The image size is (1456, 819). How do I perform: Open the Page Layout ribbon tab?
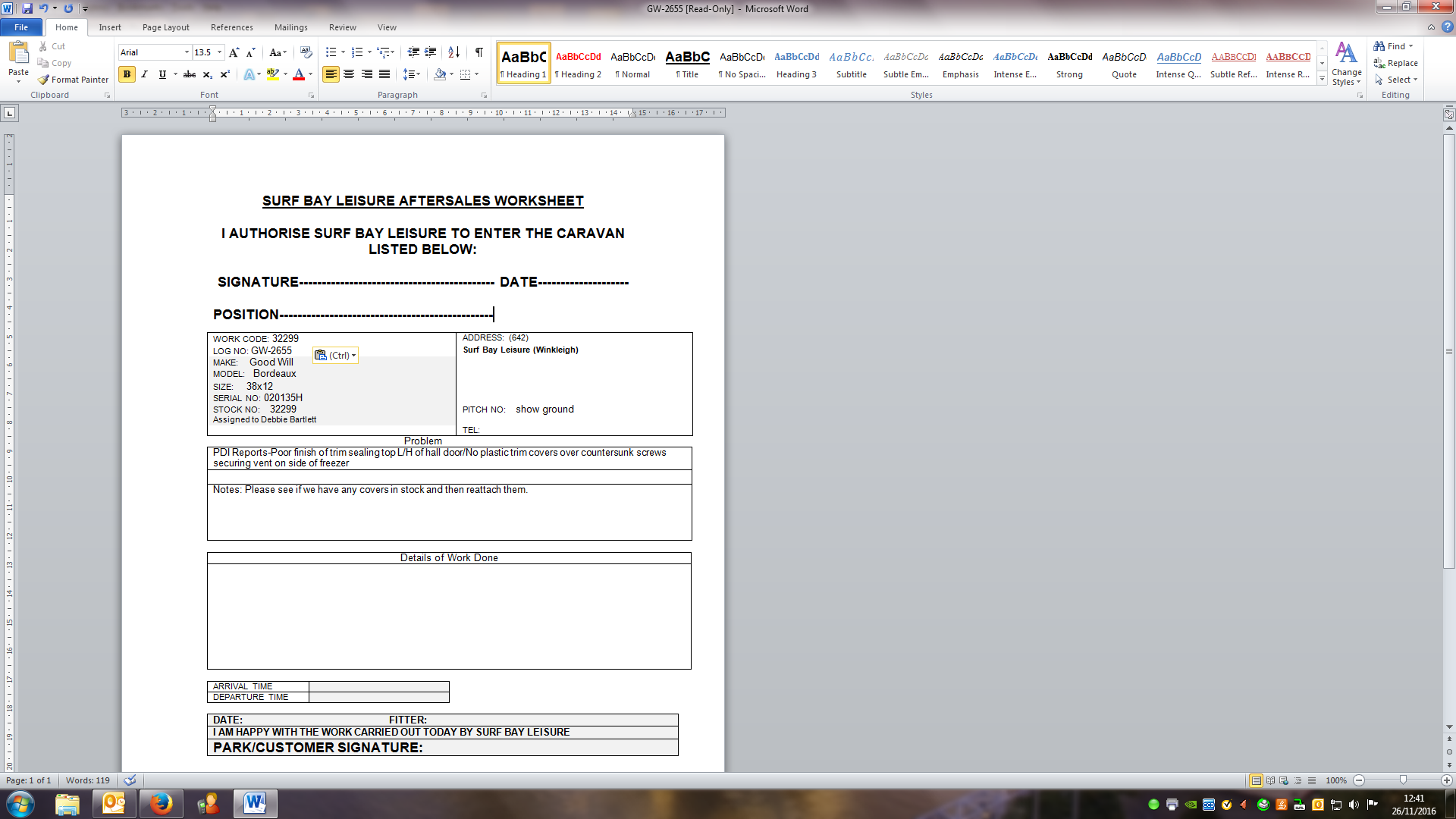(x=165, y=27)
